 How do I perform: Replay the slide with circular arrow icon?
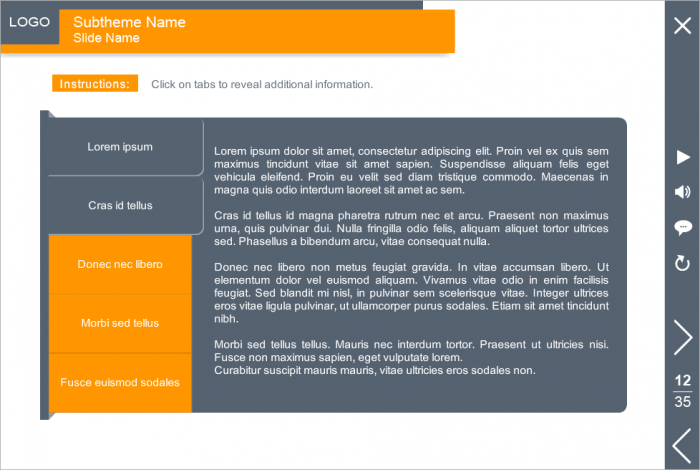pos(683,263)
